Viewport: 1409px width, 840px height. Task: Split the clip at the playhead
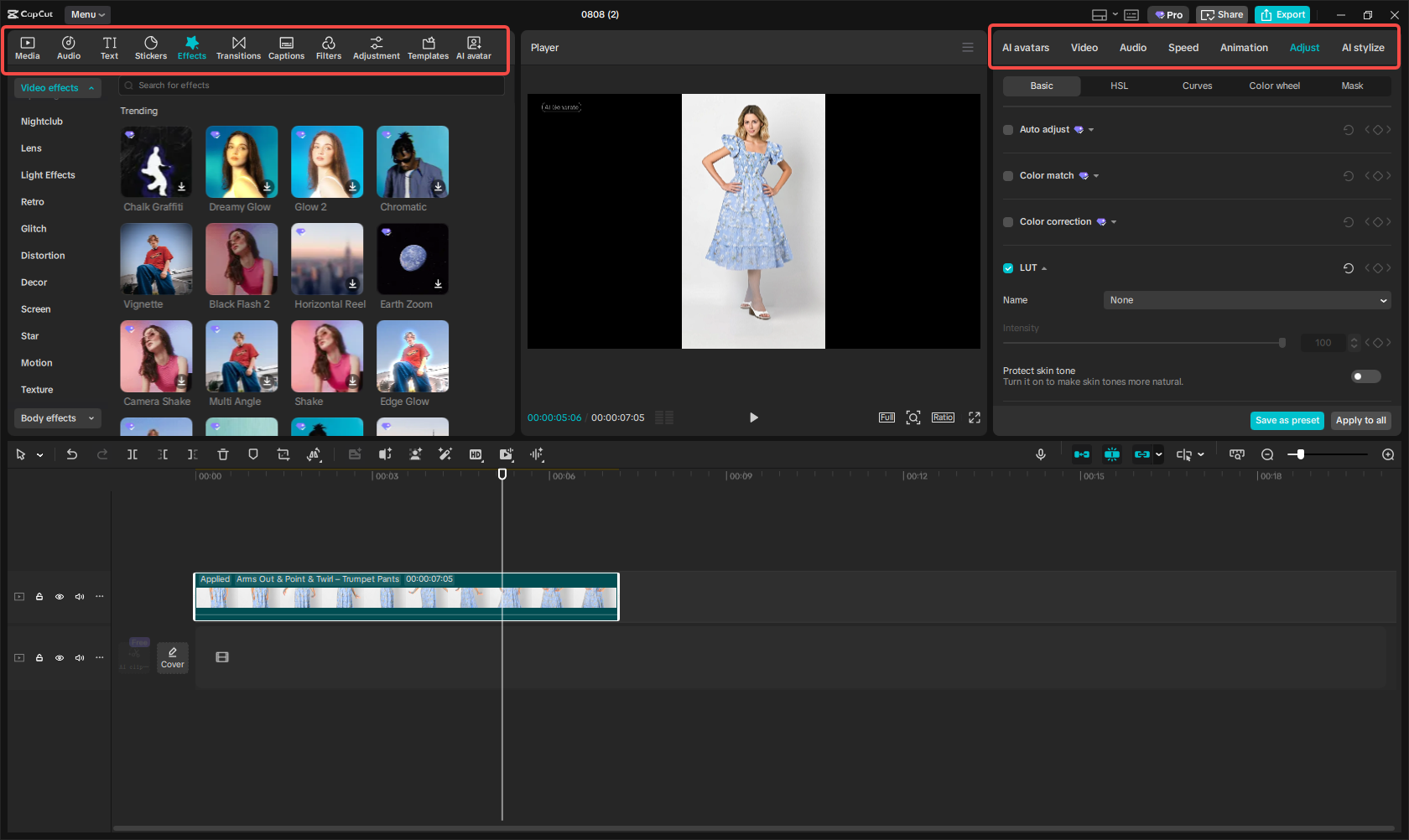pos(132,454)
